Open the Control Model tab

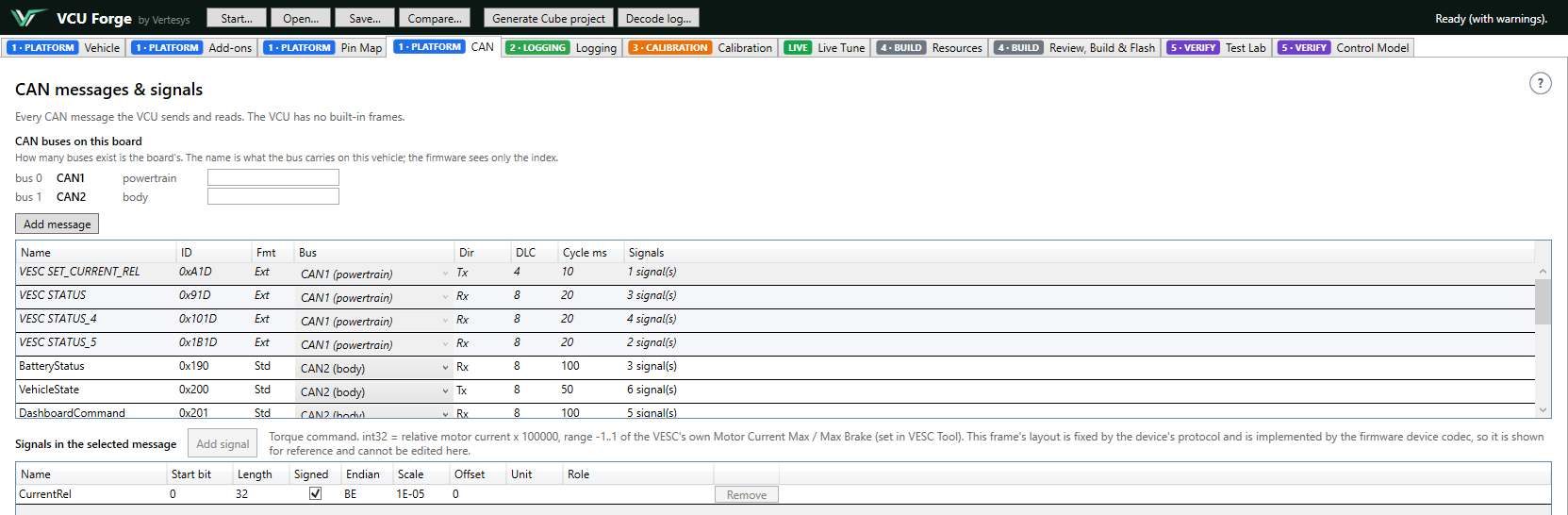click(x=1344, y=47)
